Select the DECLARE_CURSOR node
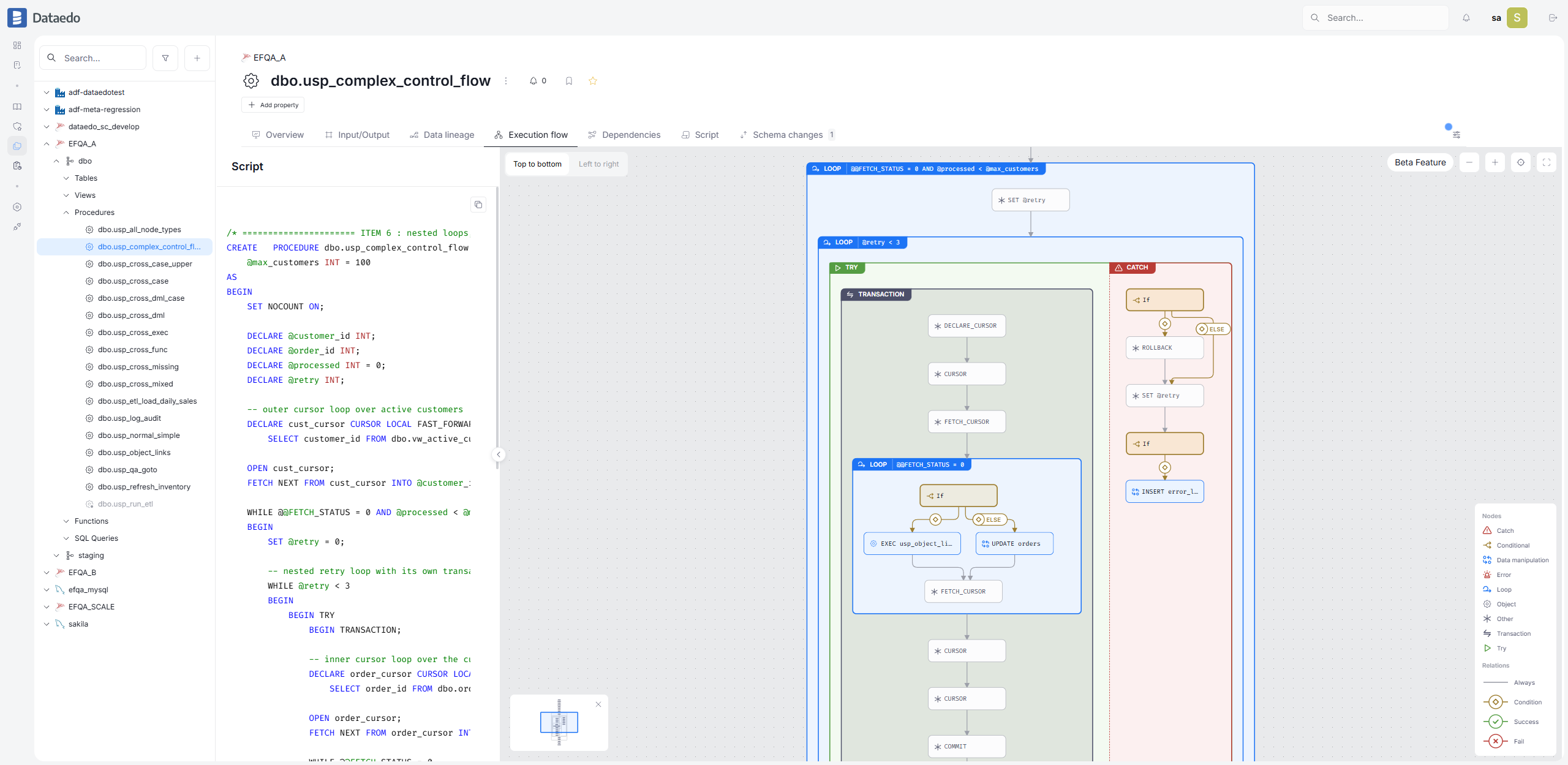Image resolution: width=1568 pixels, height=765 pixels. tap(967, 326)
